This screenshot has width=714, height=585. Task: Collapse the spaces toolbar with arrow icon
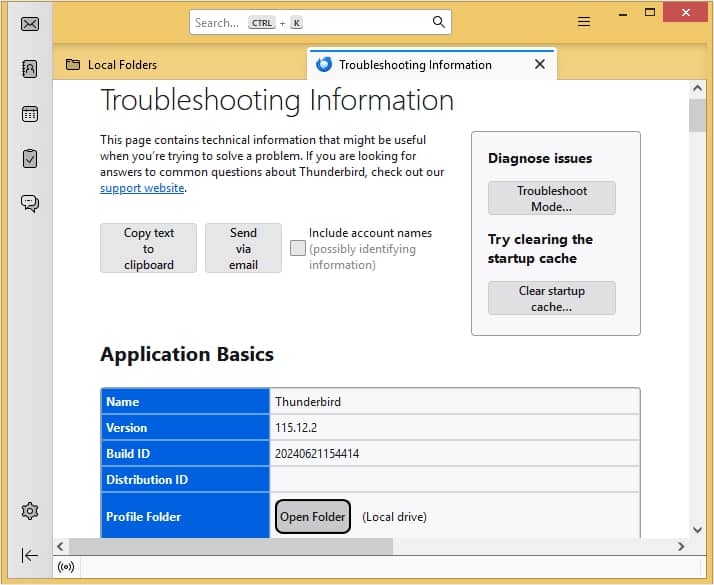tap(30, 555)
